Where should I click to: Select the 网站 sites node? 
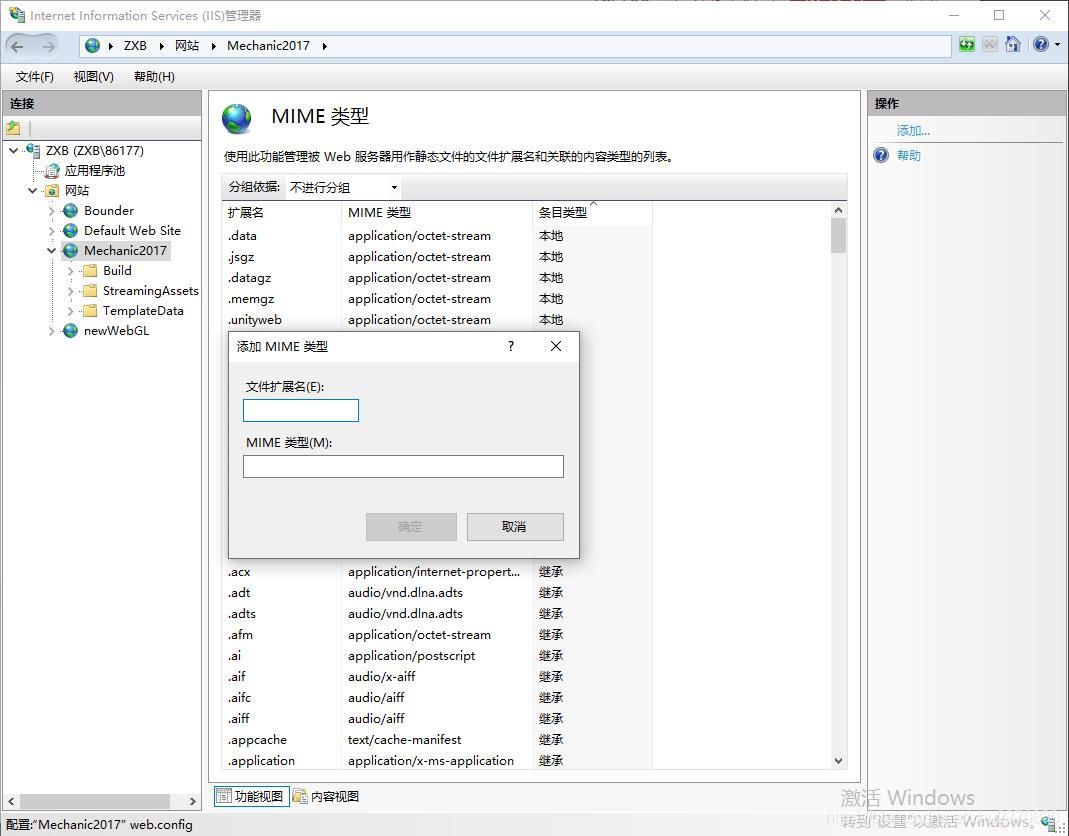click(x=76, y=190)
